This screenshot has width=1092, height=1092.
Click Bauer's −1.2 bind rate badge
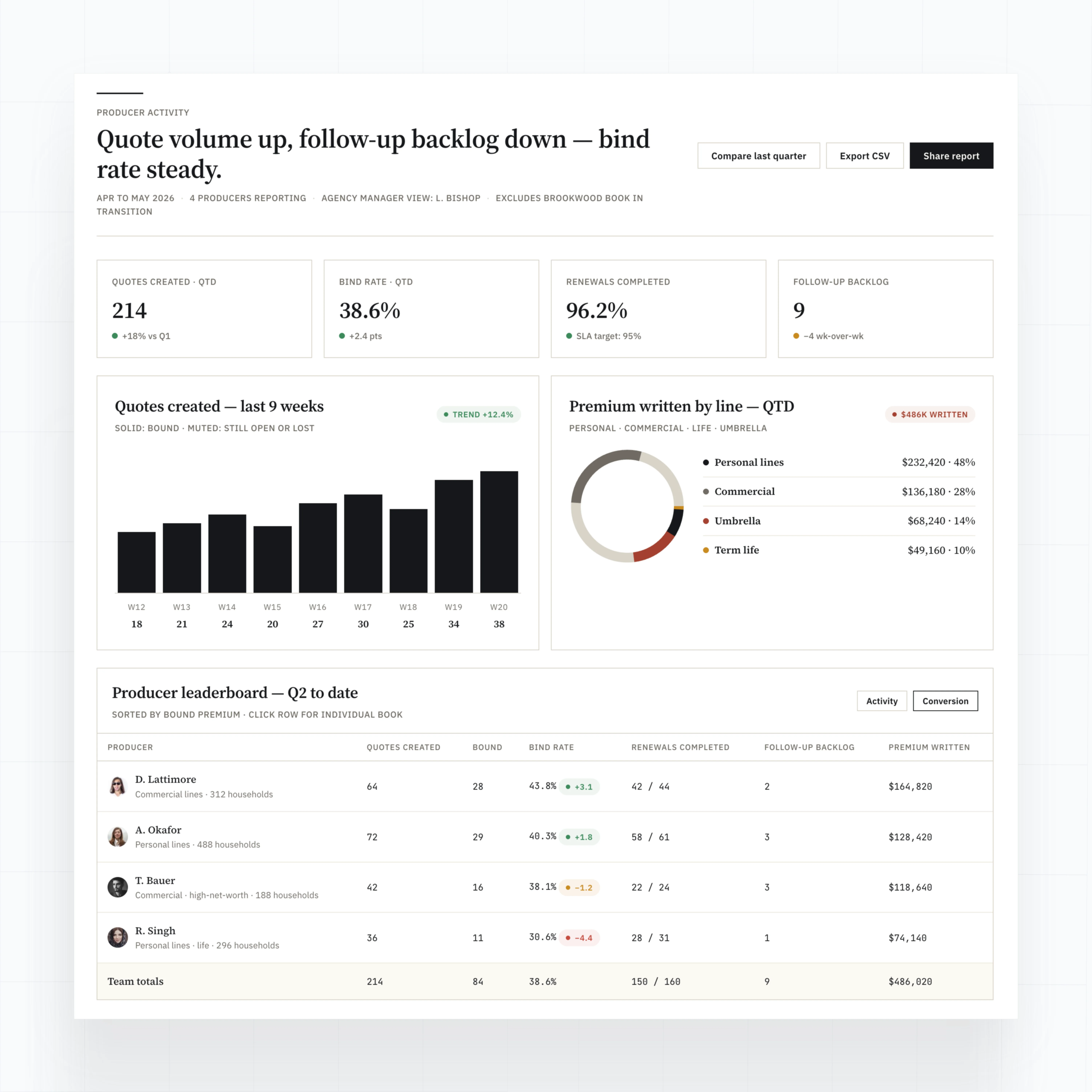click(x=579, y=887)
